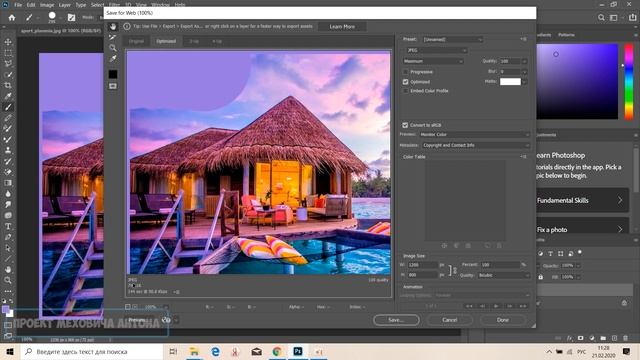Select the Zoom tool in Photoshop toolbar
Screen dimensions: 640x360
coord(8,280)
